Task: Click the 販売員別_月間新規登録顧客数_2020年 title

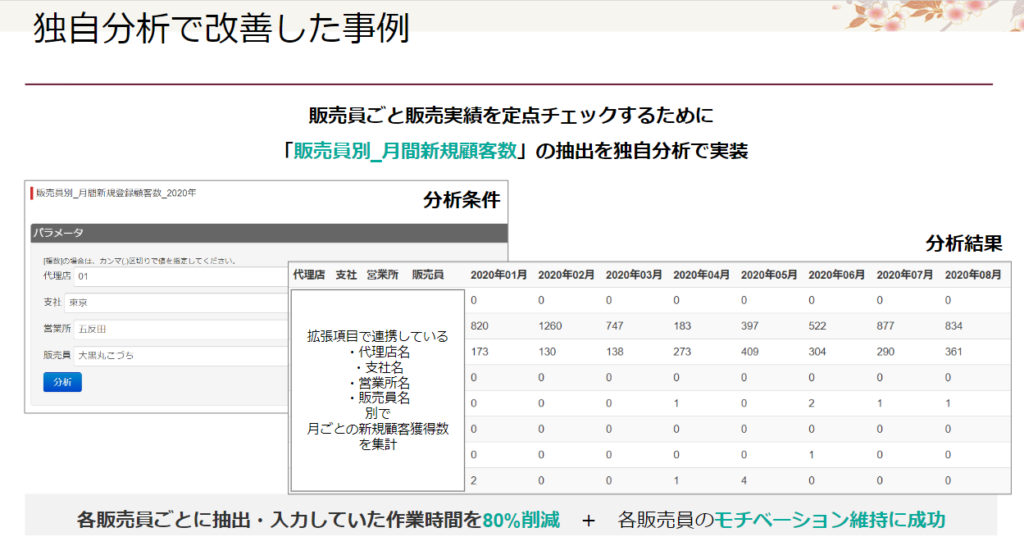Action: pos(116,192)
